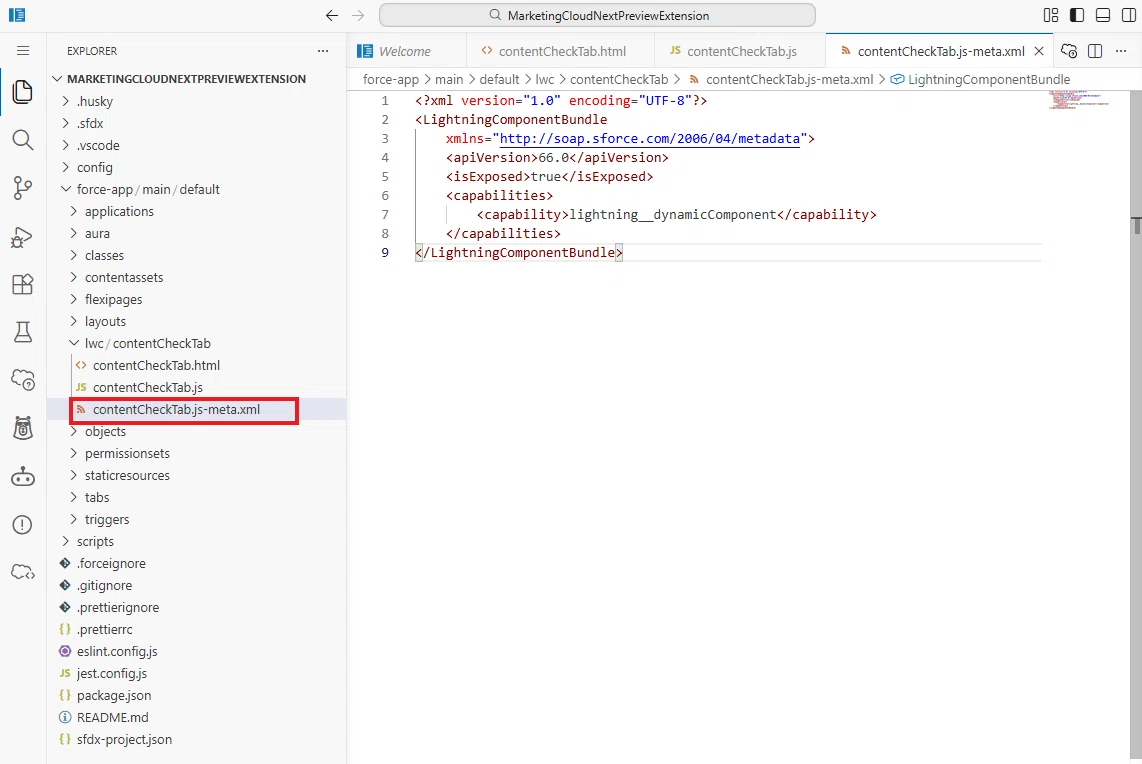The image size is (1142, 764).
Task: Open the .prettierignore file
Action: (x=118, y=607)
